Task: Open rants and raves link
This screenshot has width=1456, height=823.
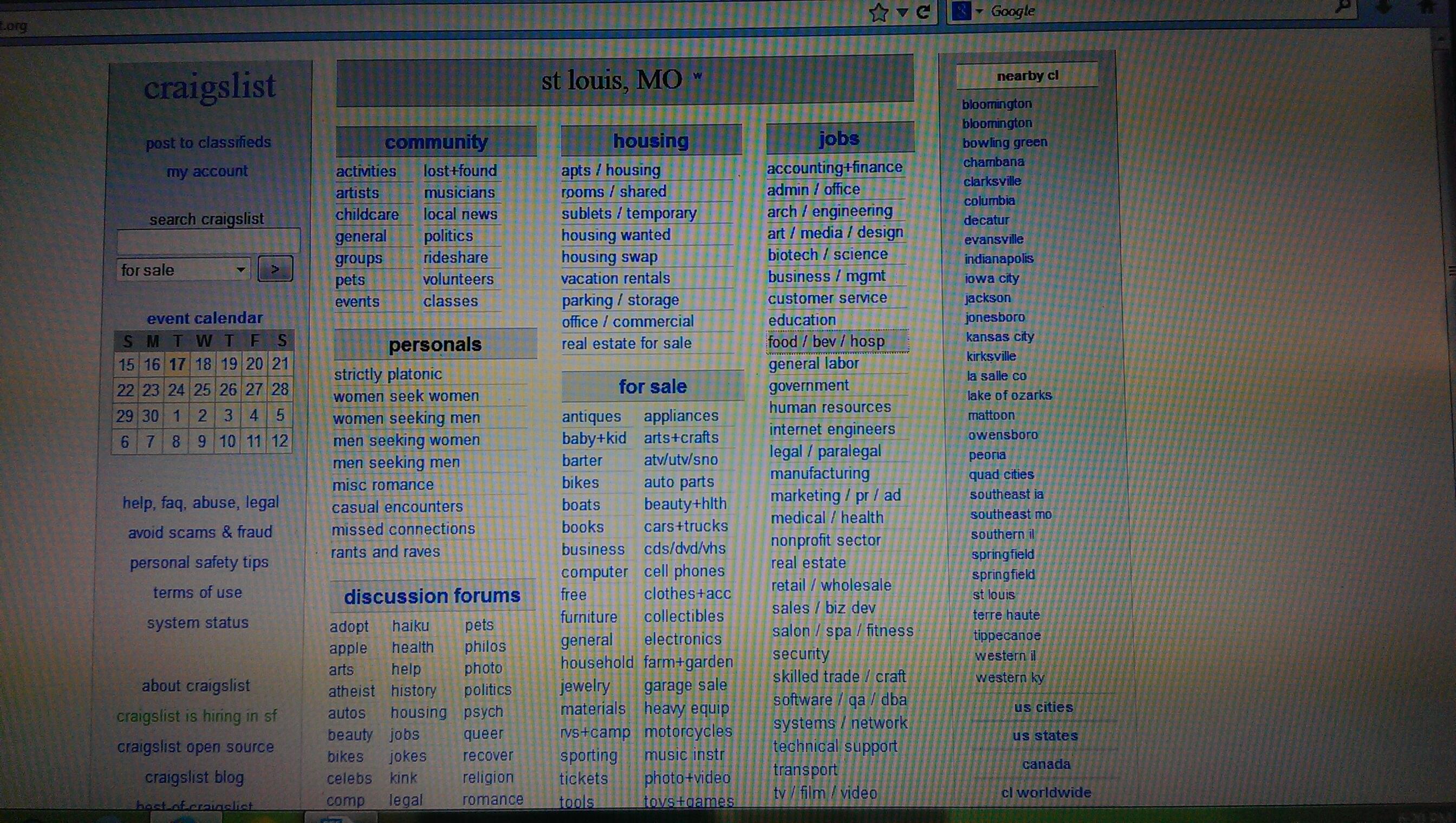Action: (385, 552)
